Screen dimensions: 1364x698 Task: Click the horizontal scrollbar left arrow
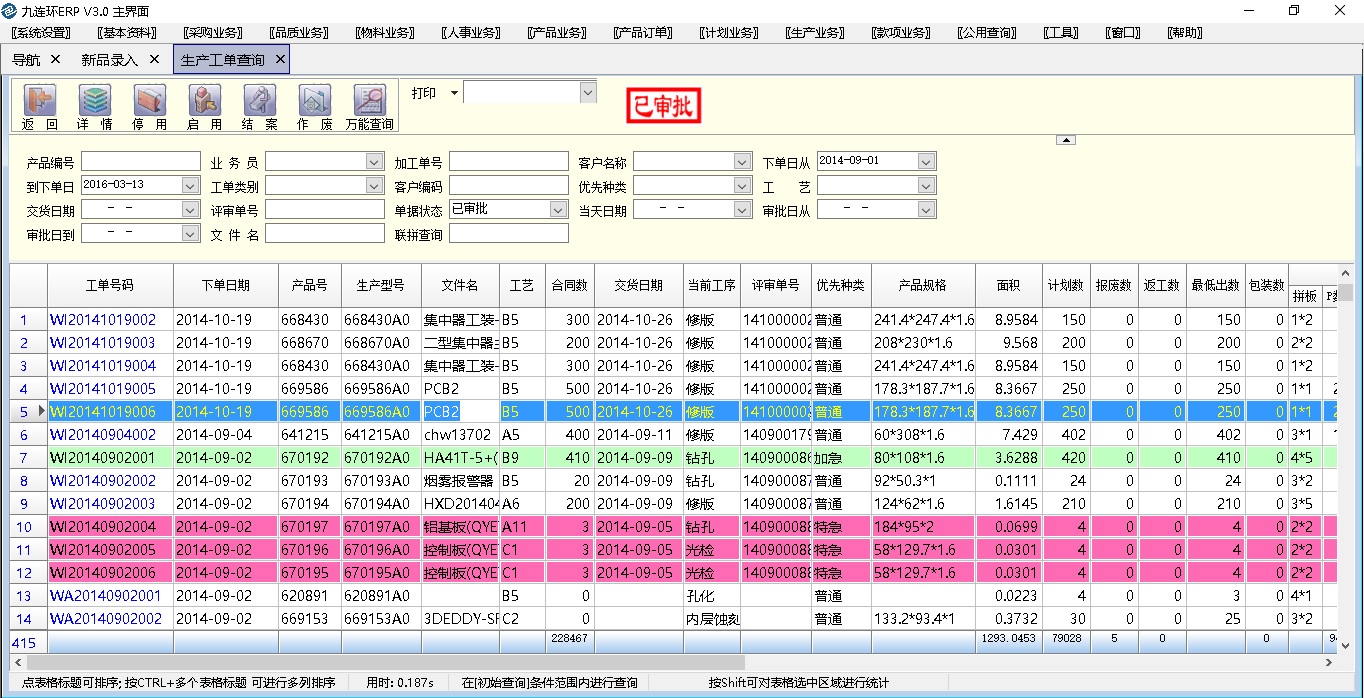coord(17,662)
